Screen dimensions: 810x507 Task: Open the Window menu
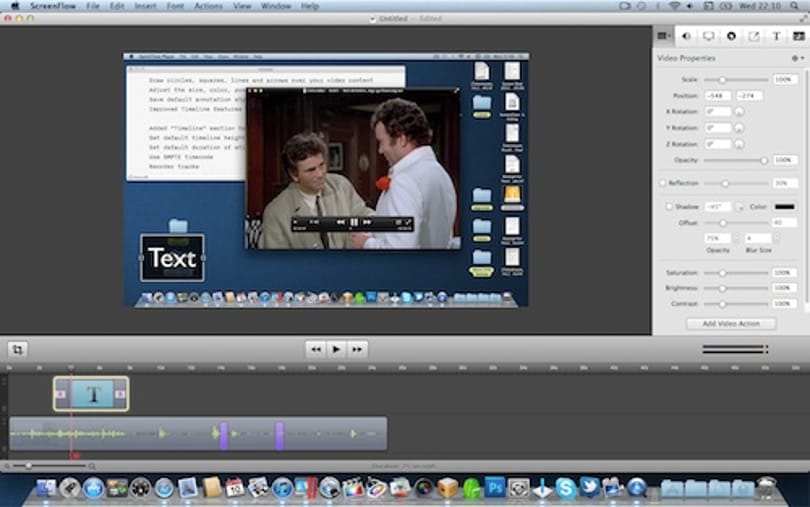pos(276,6)
